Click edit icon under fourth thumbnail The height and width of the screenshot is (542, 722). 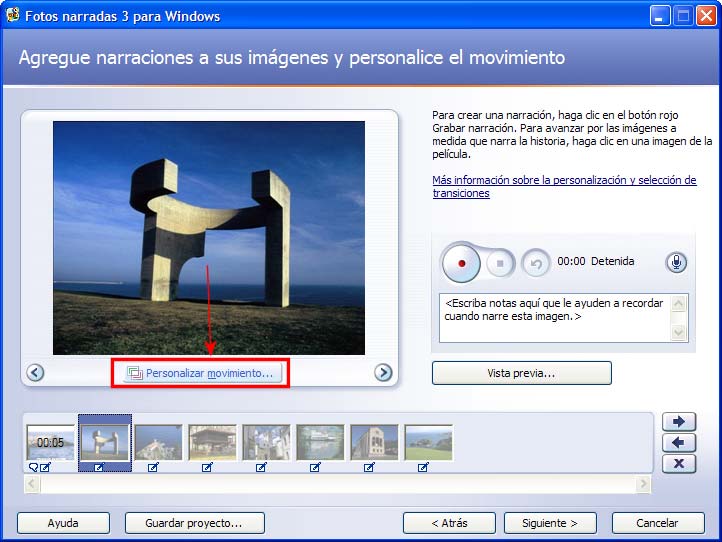pos(207,467)
